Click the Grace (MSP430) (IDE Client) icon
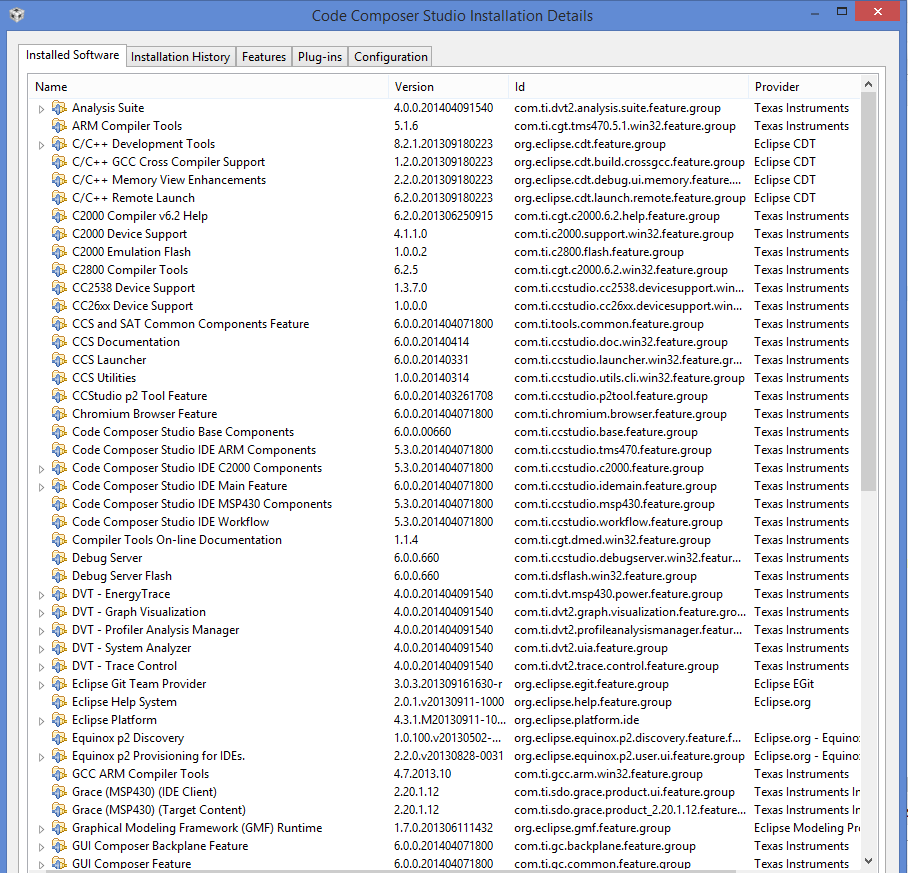 pos(59,792)
